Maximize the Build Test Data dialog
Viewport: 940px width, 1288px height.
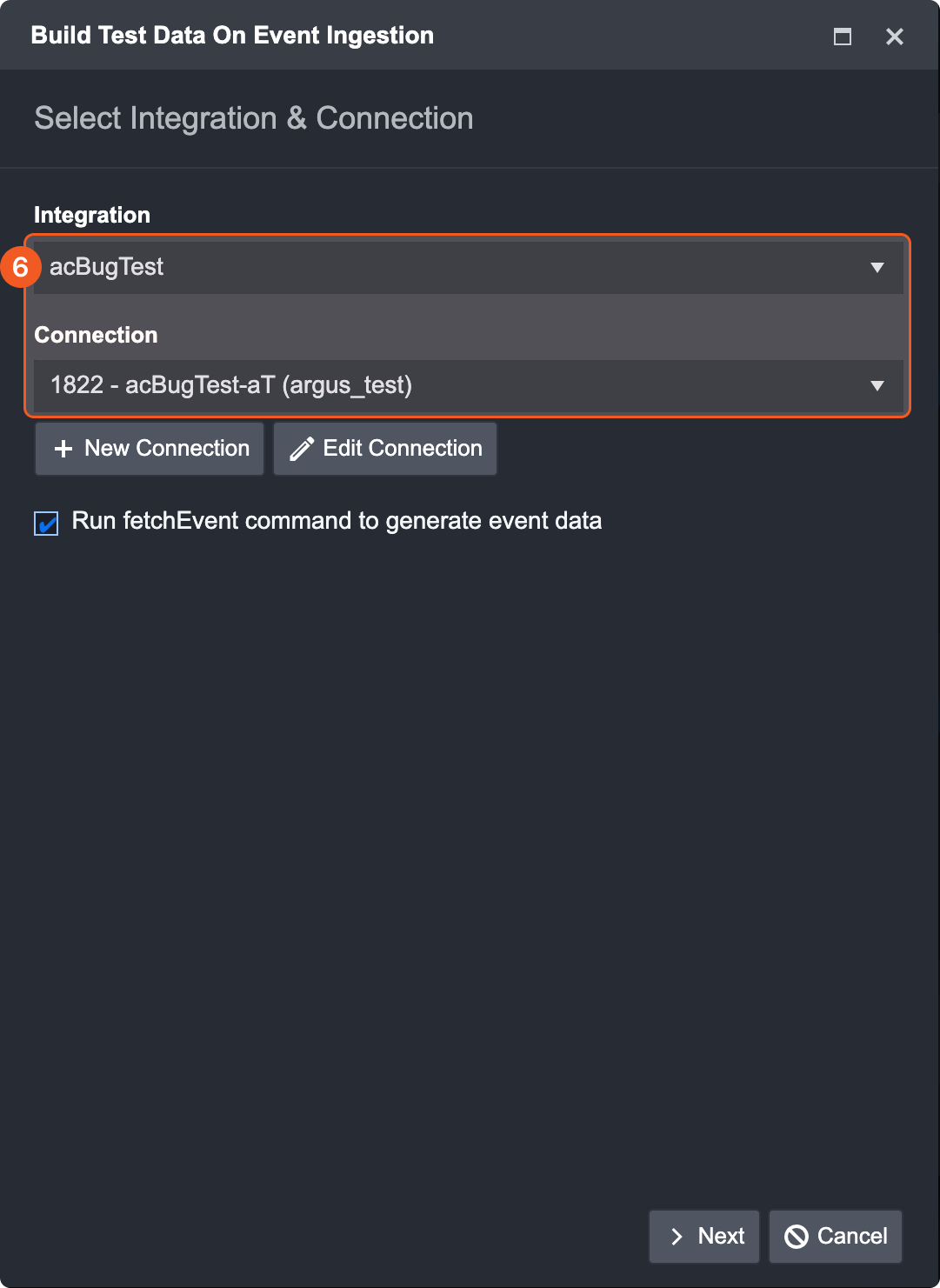pyautogui.click(x=842, y=37)
